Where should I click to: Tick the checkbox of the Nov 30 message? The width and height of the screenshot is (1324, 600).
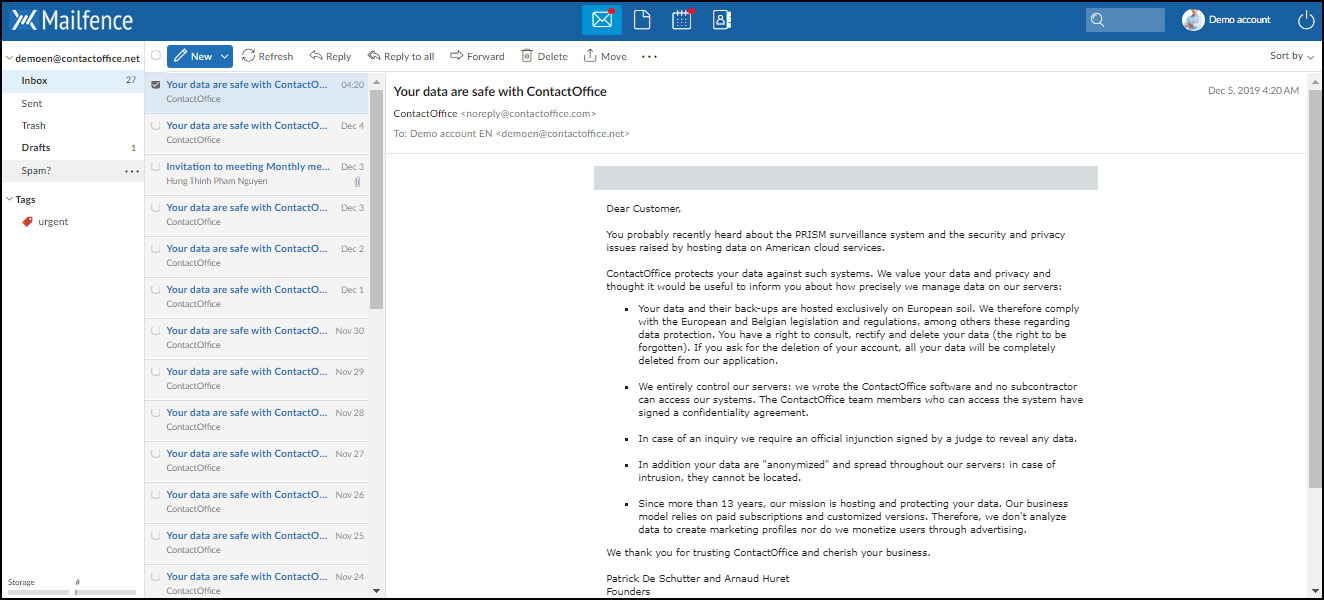155,331
